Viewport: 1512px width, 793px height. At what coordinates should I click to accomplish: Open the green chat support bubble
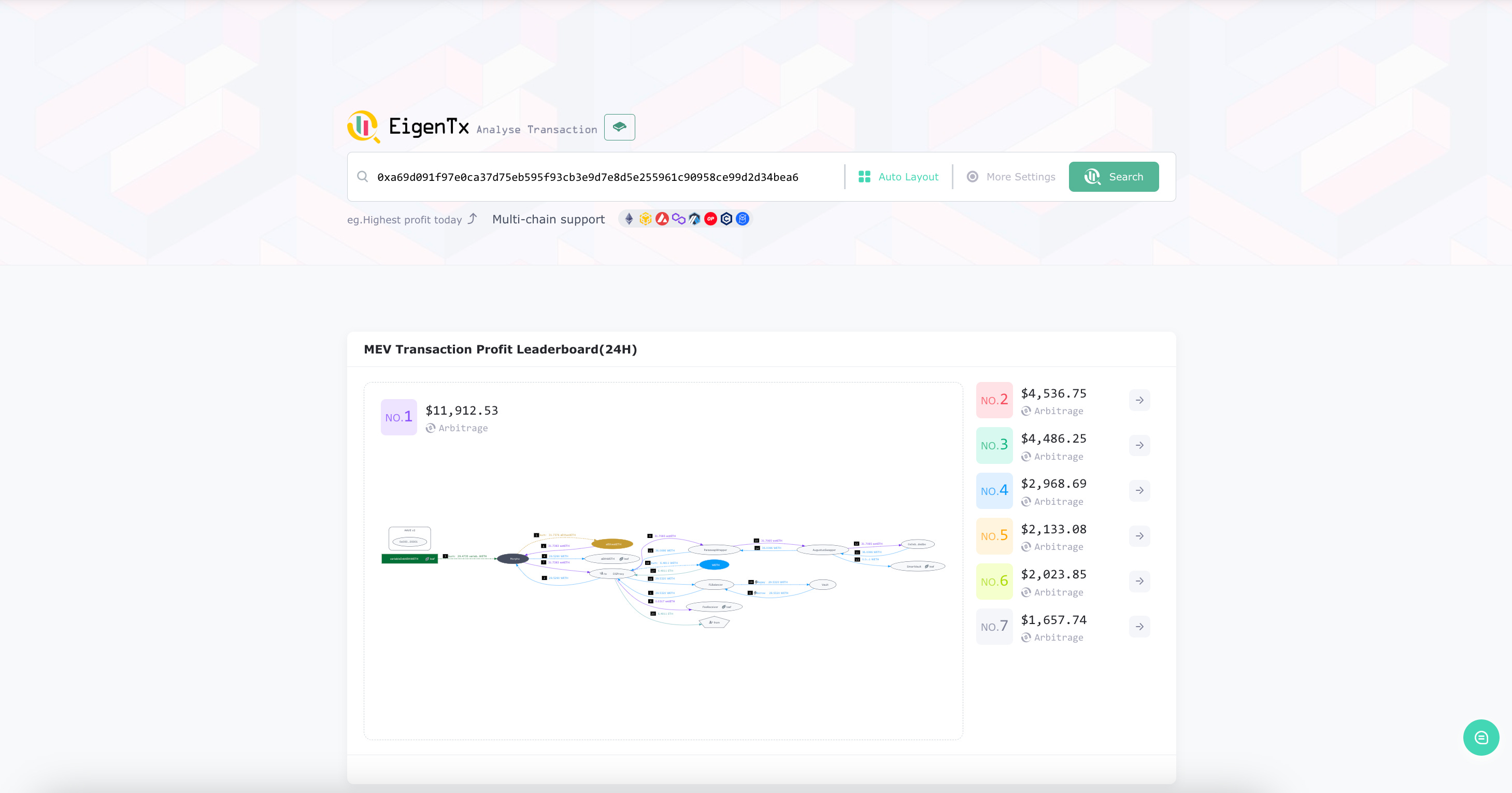tap(1480, 737)
